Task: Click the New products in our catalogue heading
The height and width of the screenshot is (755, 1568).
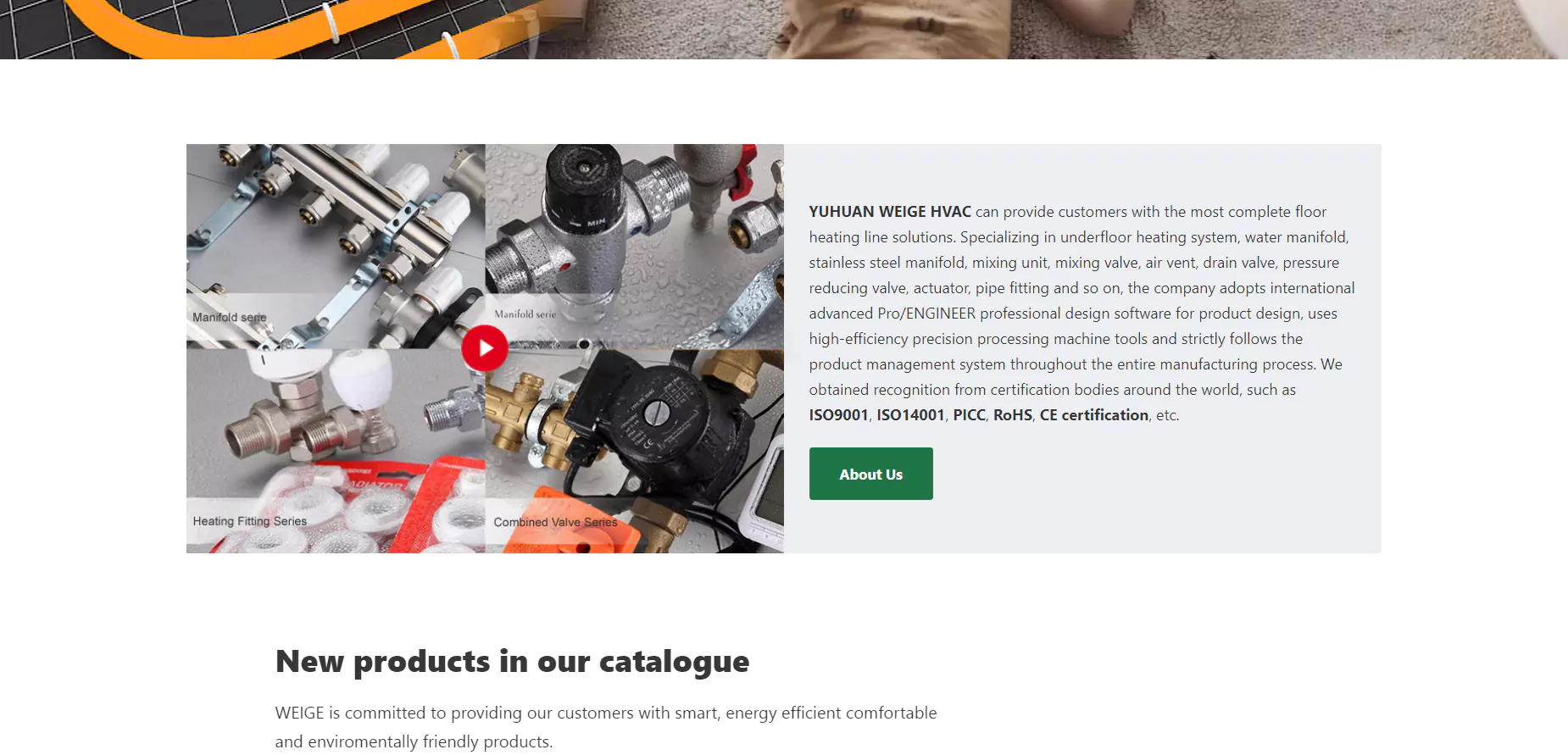Action: pos(513,661)
